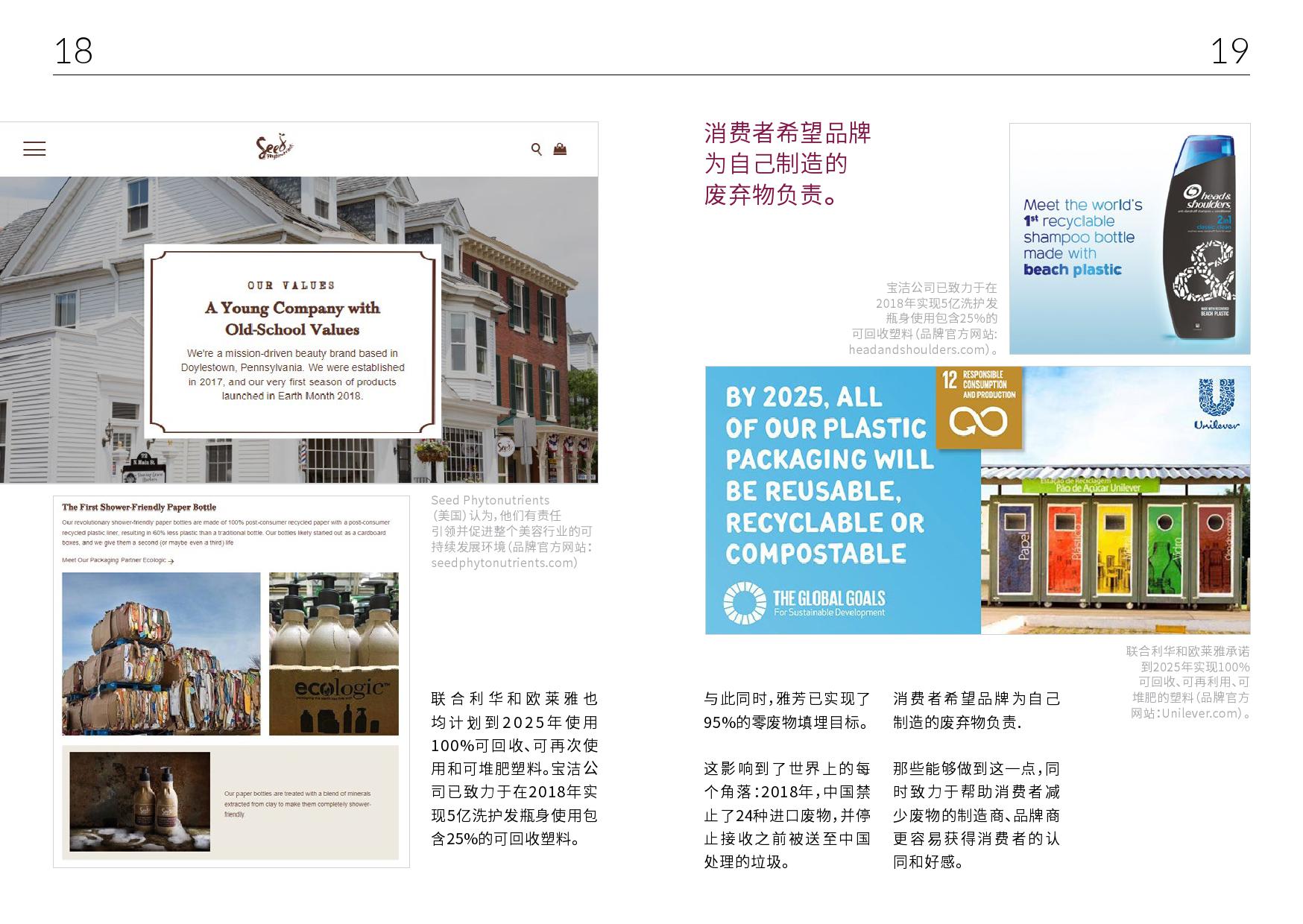Open the hamburger menu on Seed website
Viewport: 1303px width, 924px height.
(34, 149)
